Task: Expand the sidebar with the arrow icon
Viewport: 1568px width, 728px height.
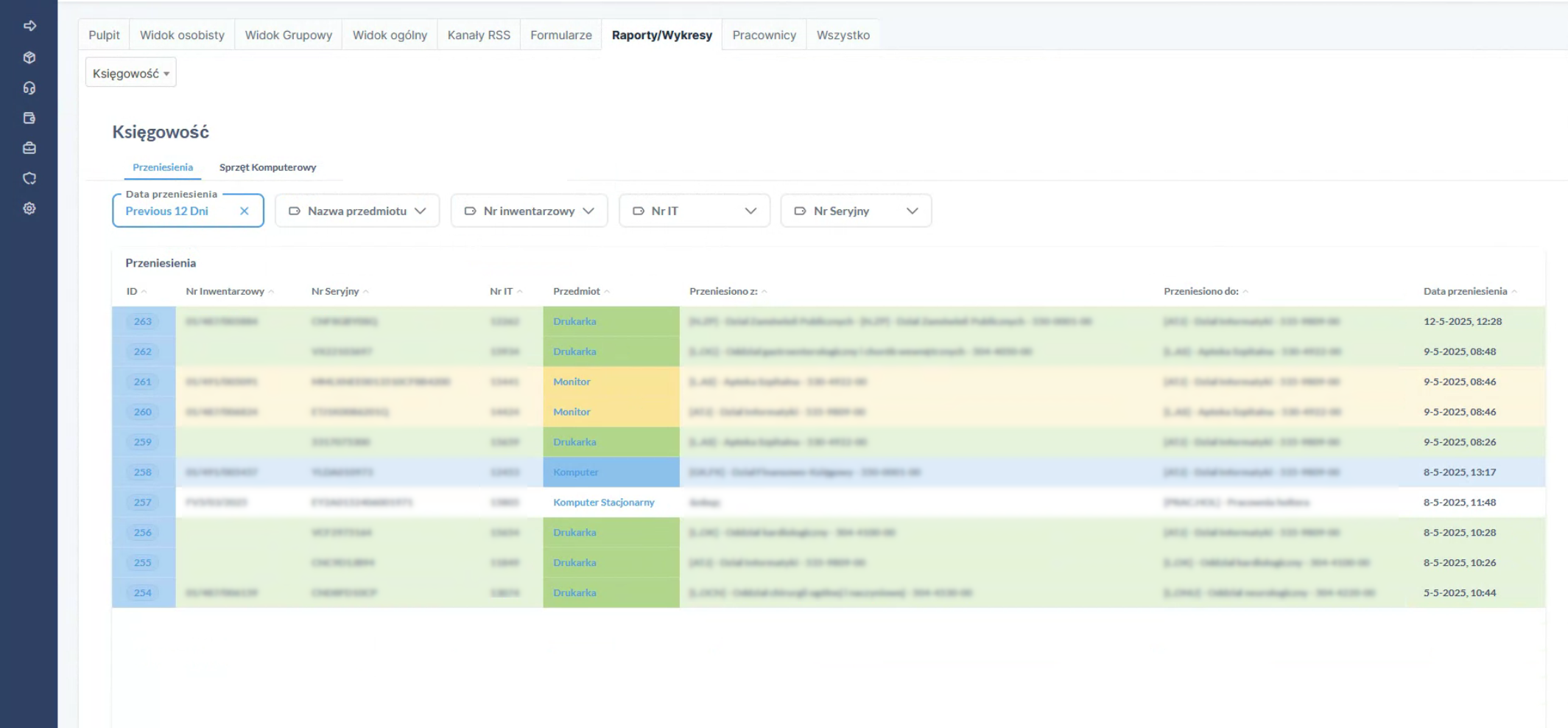Action: (x=29, y=26)
